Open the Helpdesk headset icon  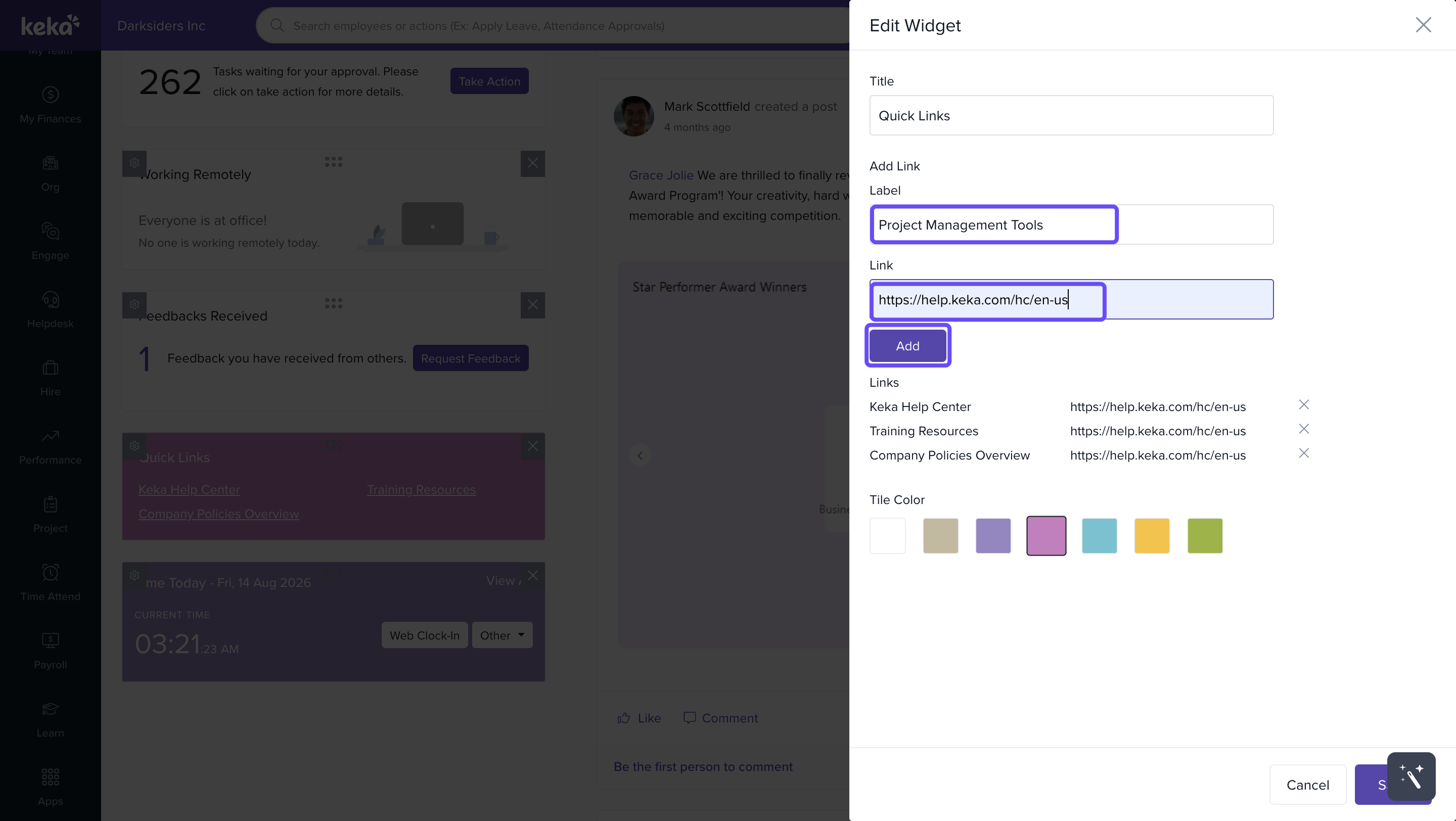(x=51, y=299)
